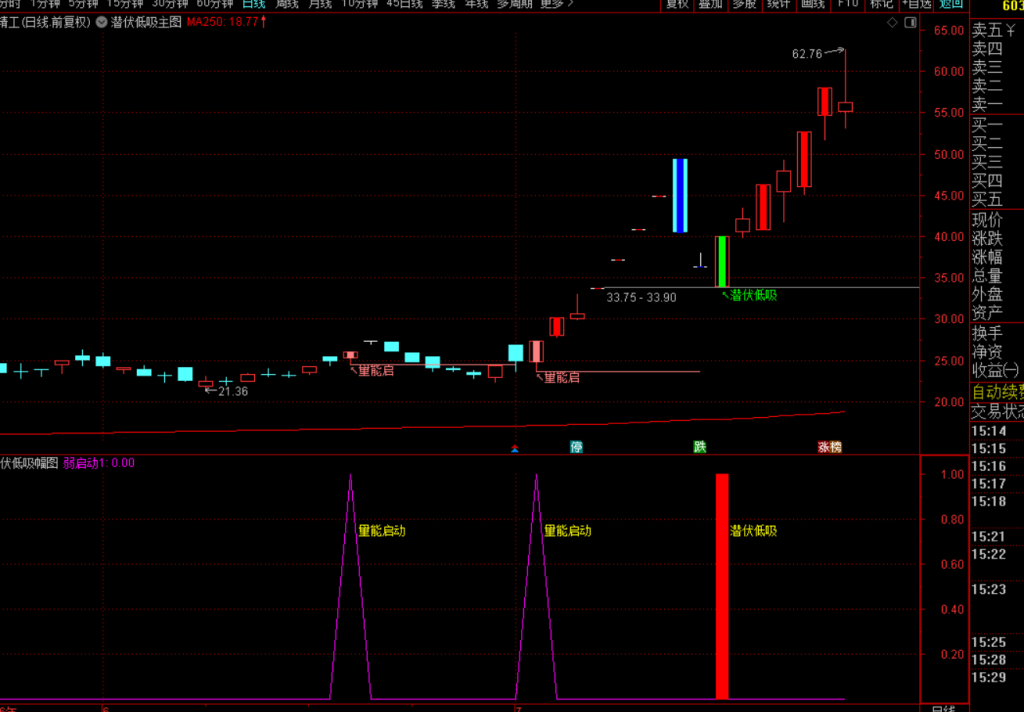Viewport: 1024px width, 712px height.
Task: Open the 统计 statistics tool
Action: coord(778,4)
